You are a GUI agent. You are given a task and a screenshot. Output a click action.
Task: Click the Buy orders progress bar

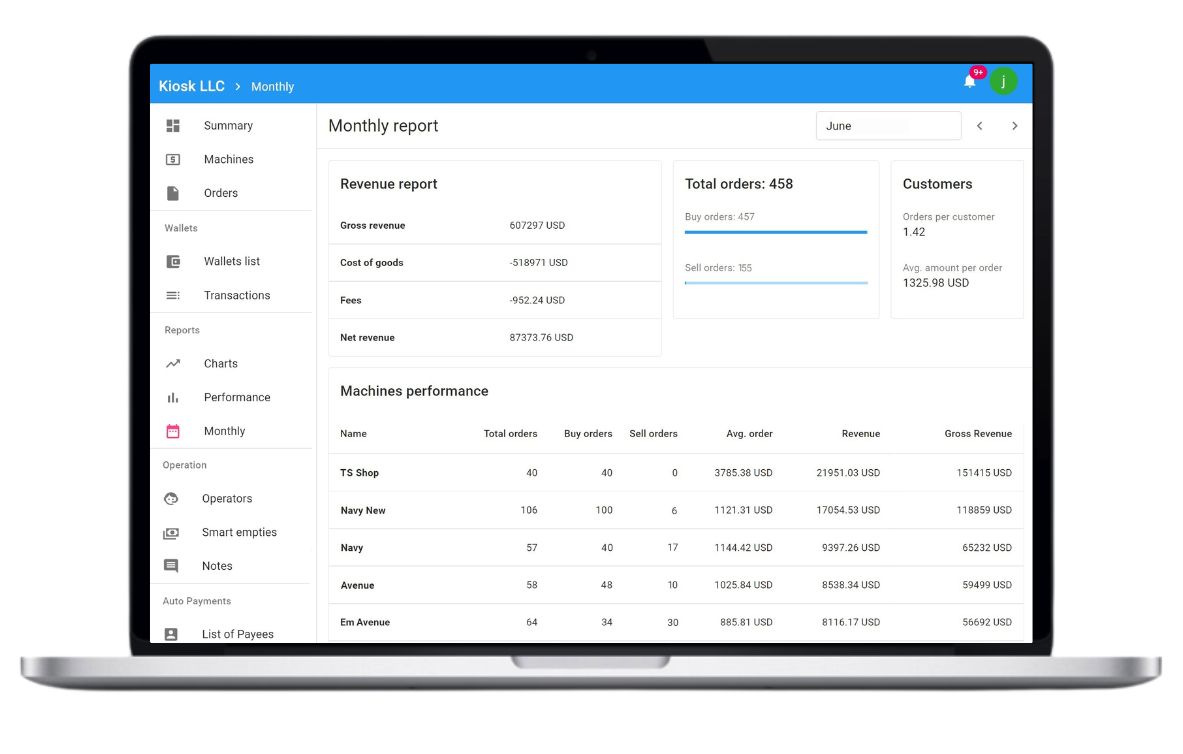pos(776,231)
